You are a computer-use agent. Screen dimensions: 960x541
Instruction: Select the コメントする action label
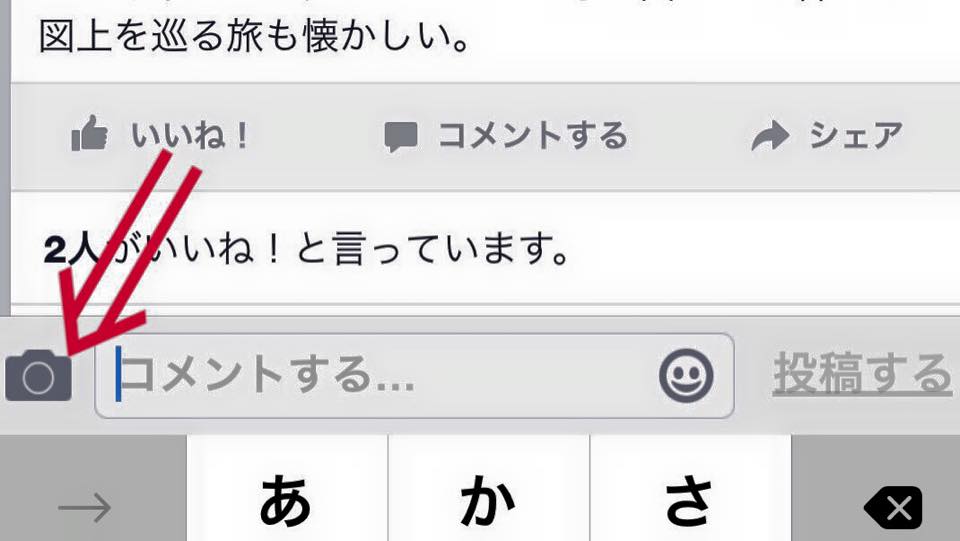tap(533, 135)
